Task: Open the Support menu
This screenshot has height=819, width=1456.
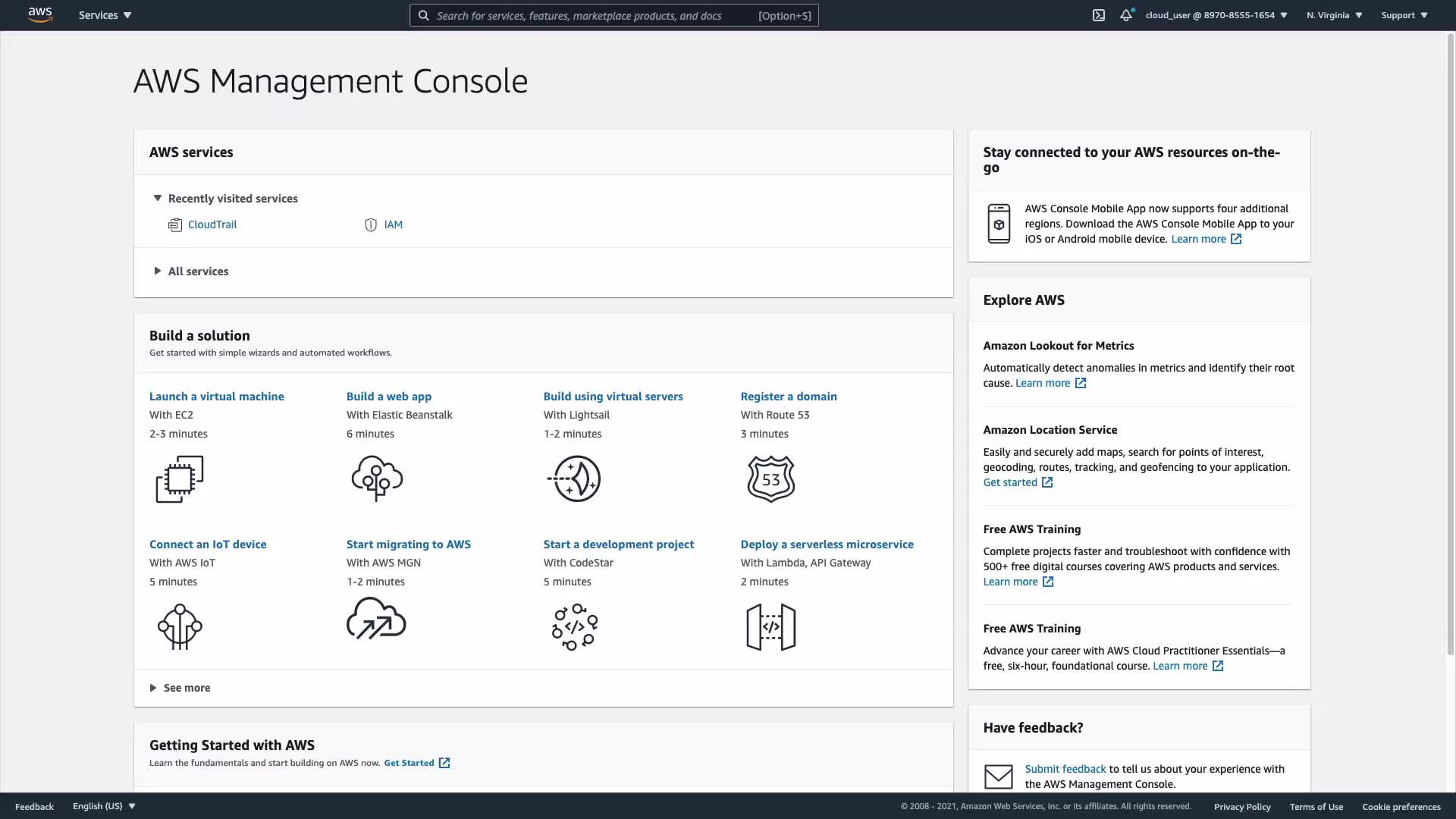Action: point(1404,15)
